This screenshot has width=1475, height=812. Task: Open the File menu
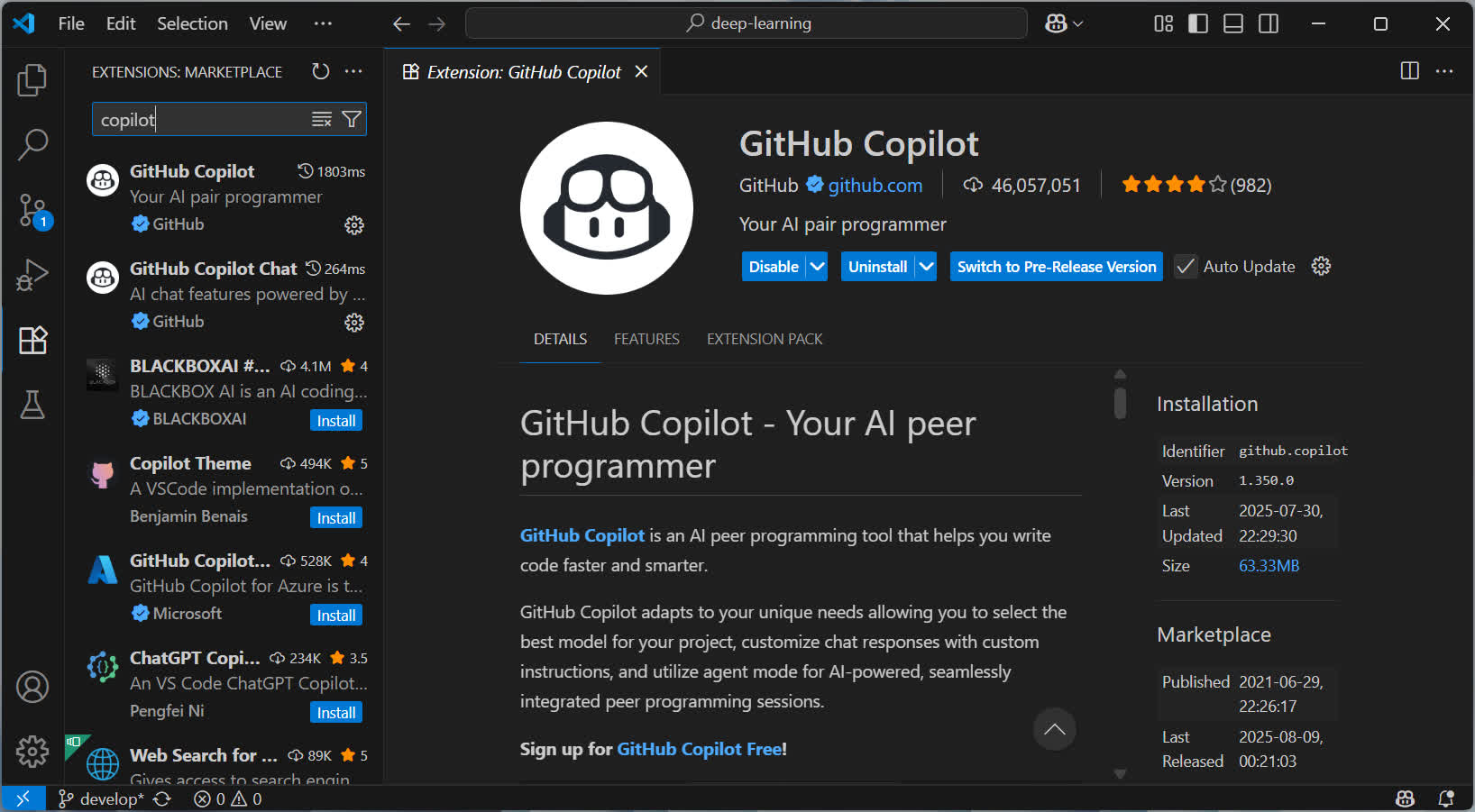pyautogui.click(x=71, y=24)
